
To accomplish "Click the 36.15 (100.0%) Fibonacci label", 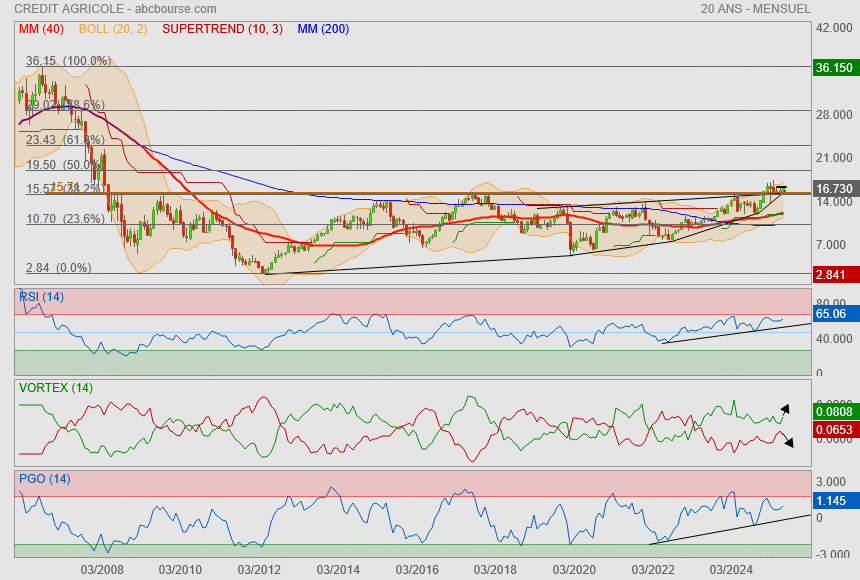I will coord(69,61).
